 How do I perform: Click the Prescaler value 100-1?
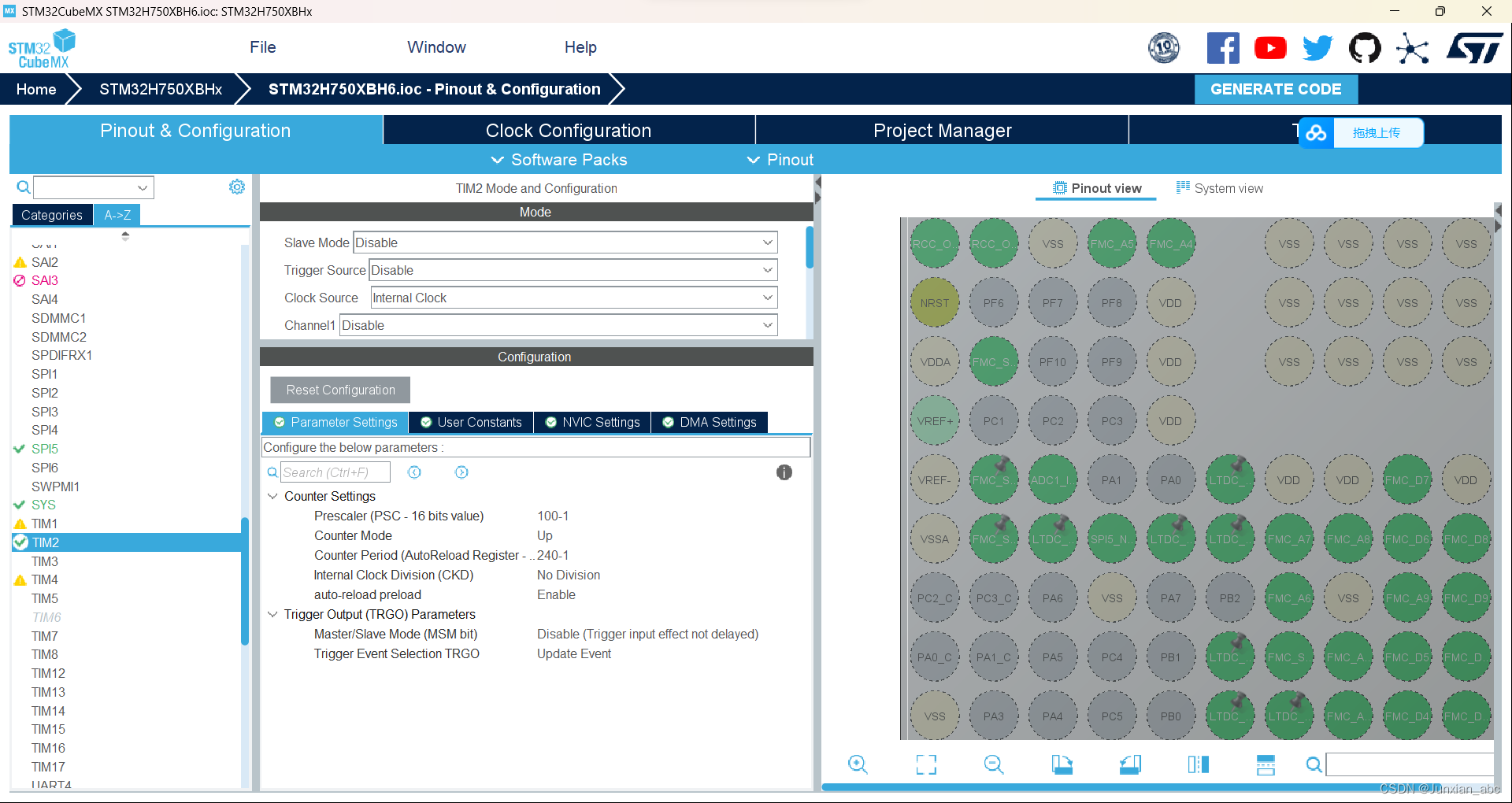coord(553,516)
